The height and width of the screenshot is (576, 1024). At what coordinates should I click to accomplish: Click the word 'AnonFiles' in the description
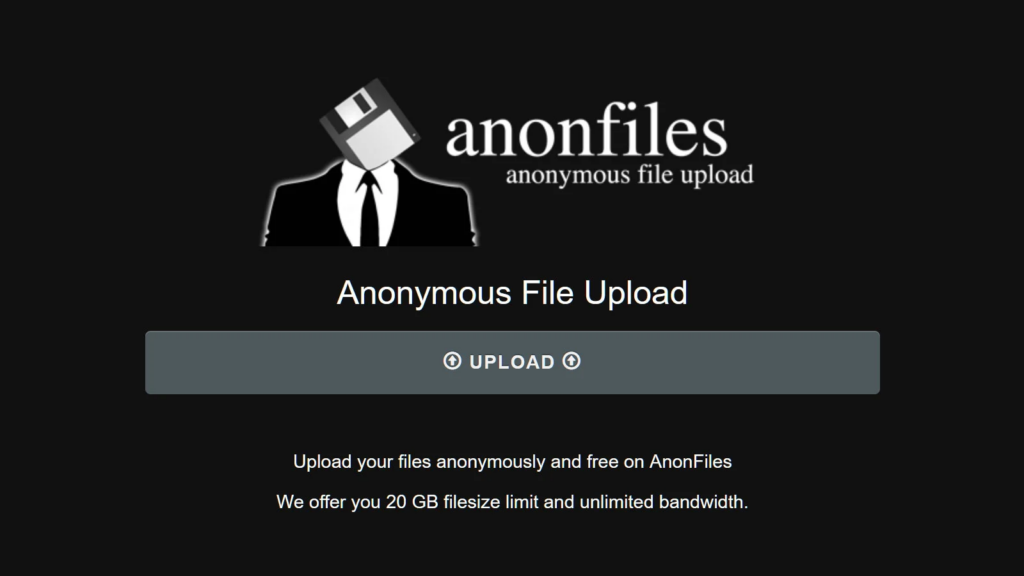click(x=690, y=462)
